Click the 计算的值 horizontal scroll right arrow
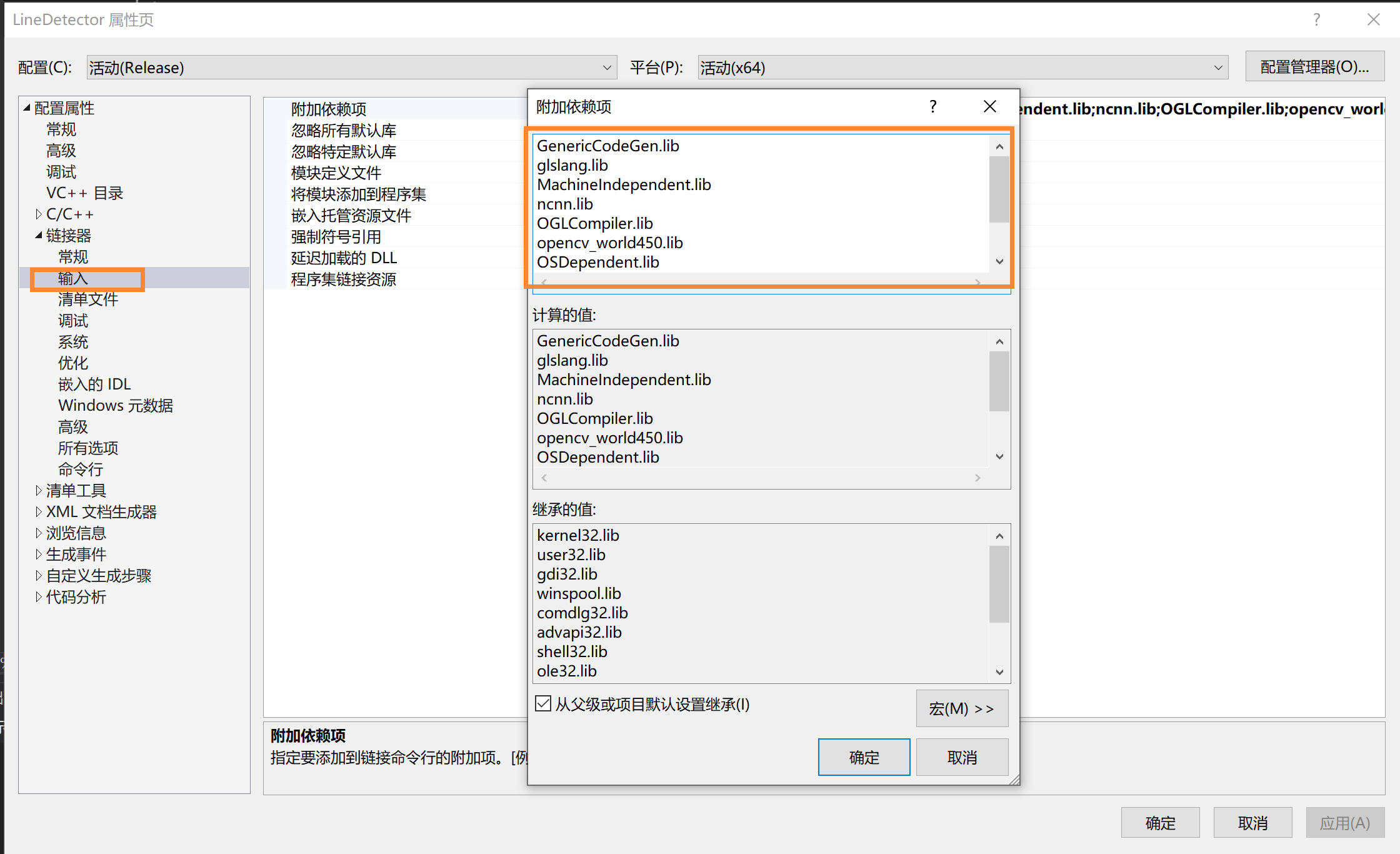This screenshot has width=1400, height=854. click(977, 478)
